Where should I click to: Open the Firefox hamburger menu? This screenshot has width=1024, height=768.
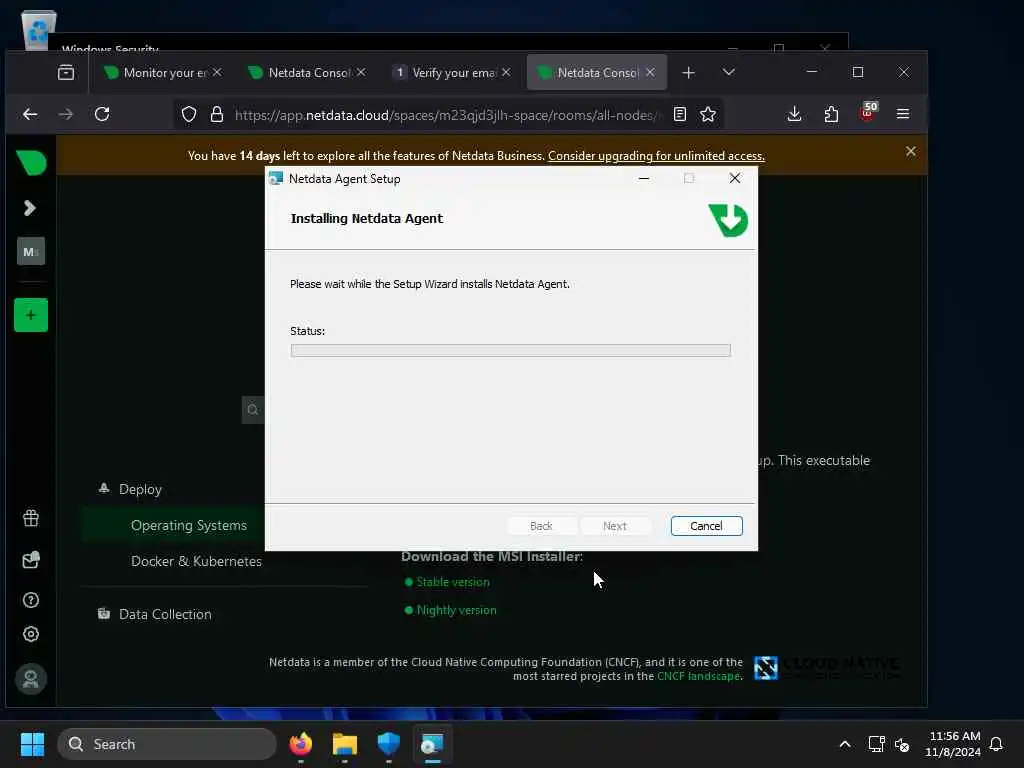[x=903, y=114]
